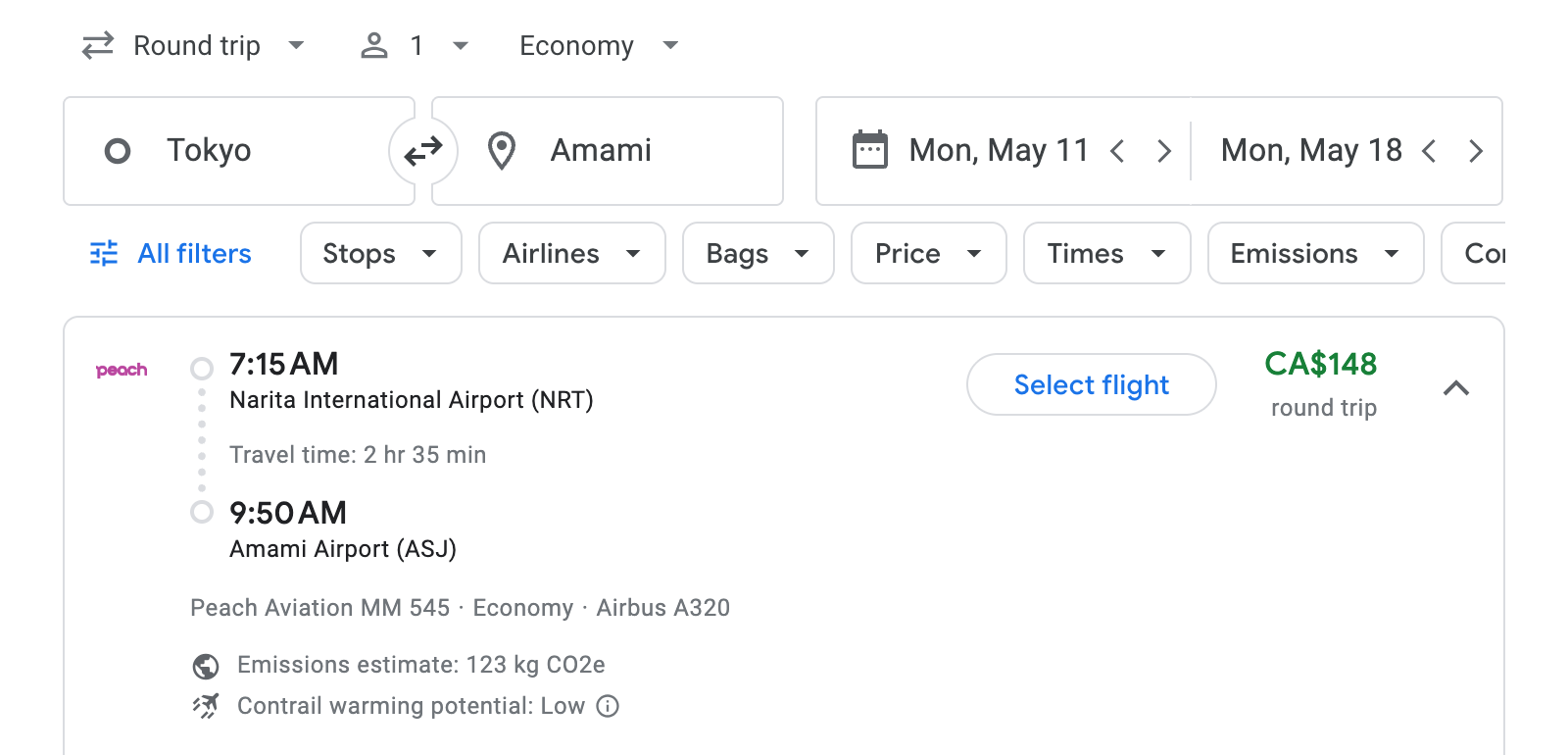This screenshot has width=1568, height=755.
Task: Click next arrow to advance departure date
Action: (x=1164, y=150)
